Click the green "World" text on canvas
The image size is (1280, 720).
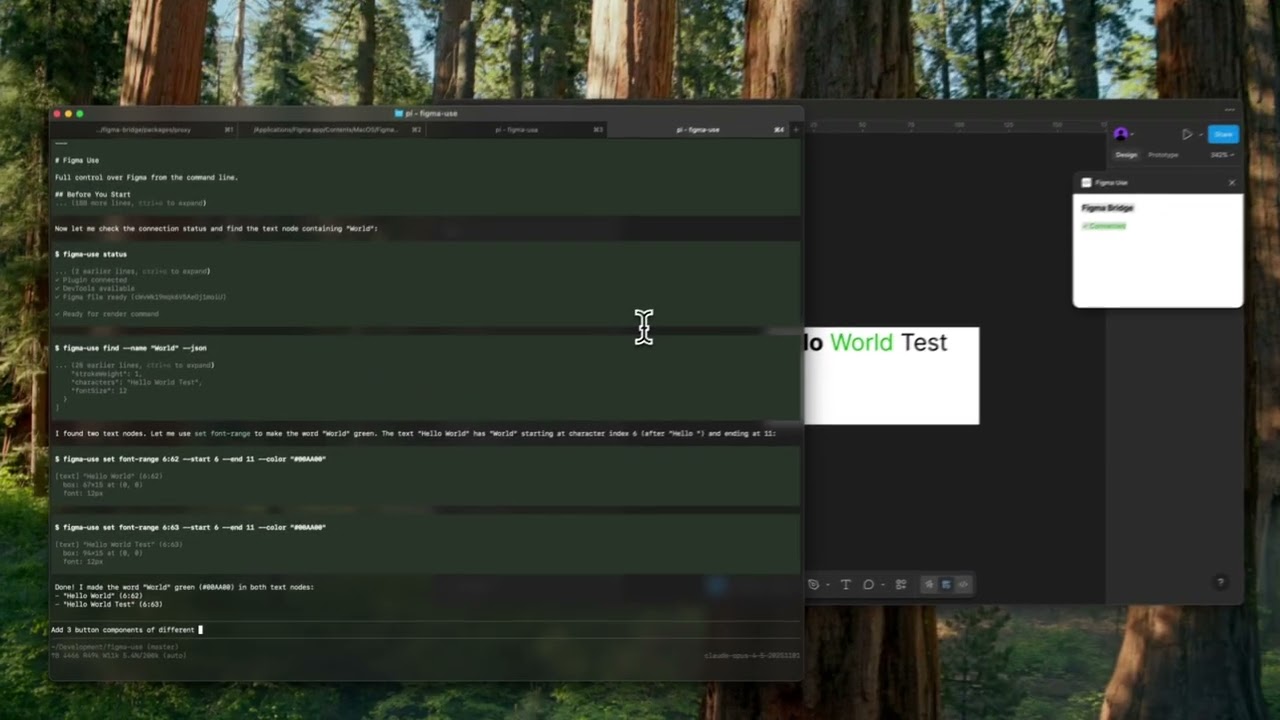coord(861,343)
